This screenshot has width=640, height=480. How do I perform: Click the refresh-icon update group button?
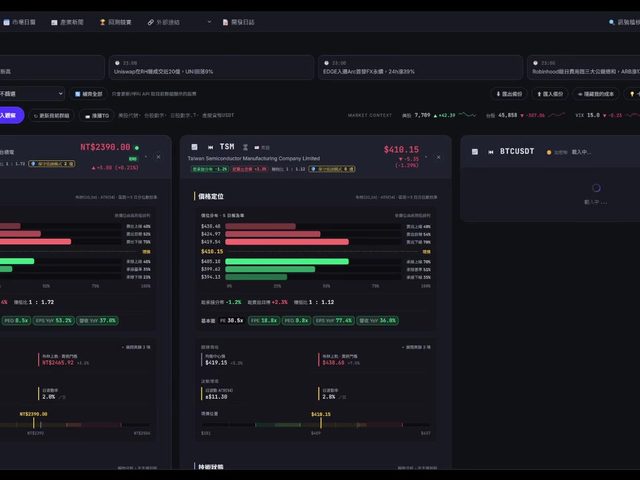[51, 116]
